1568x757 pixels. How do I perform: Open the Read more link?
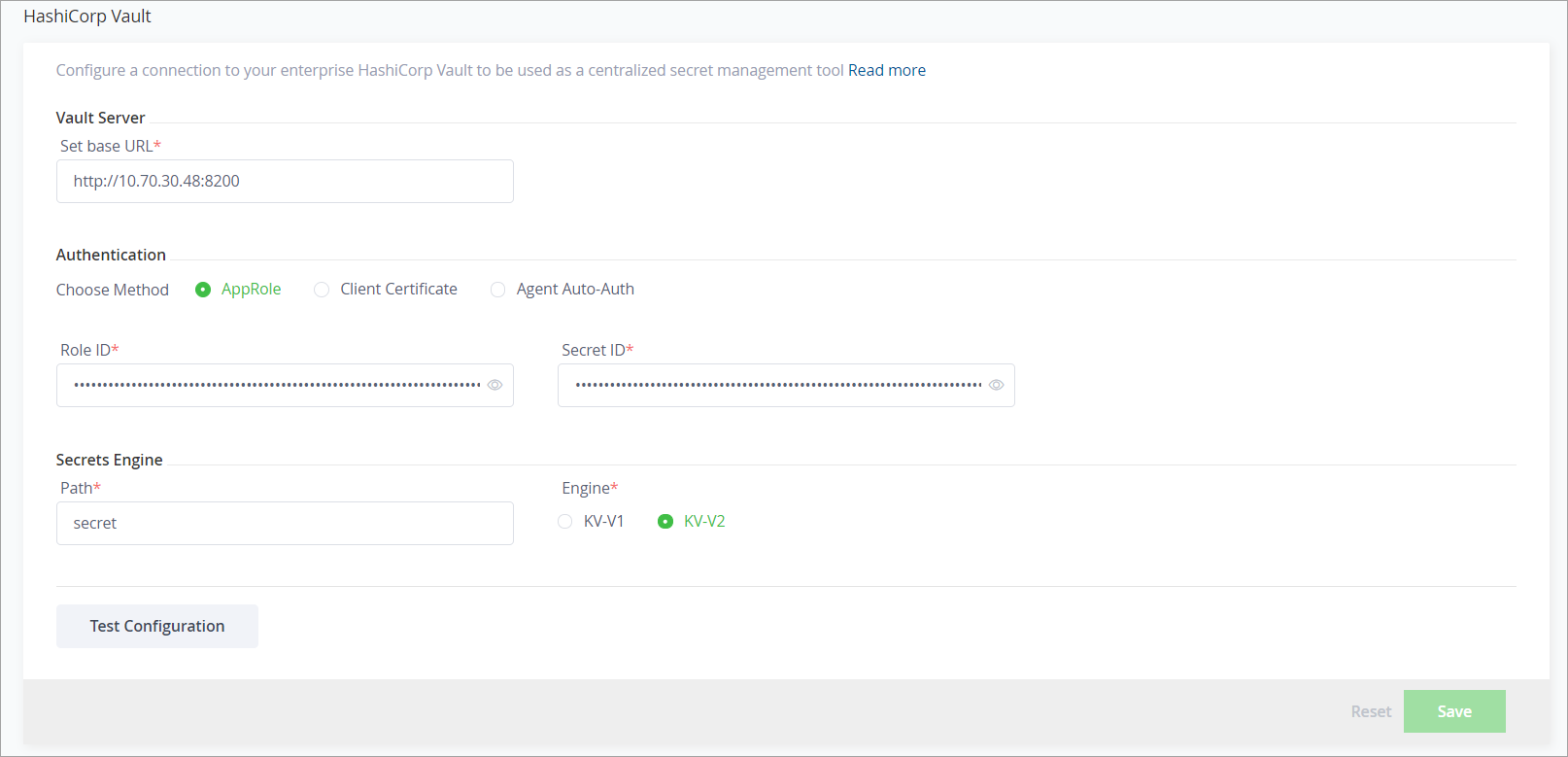point(887,70)
